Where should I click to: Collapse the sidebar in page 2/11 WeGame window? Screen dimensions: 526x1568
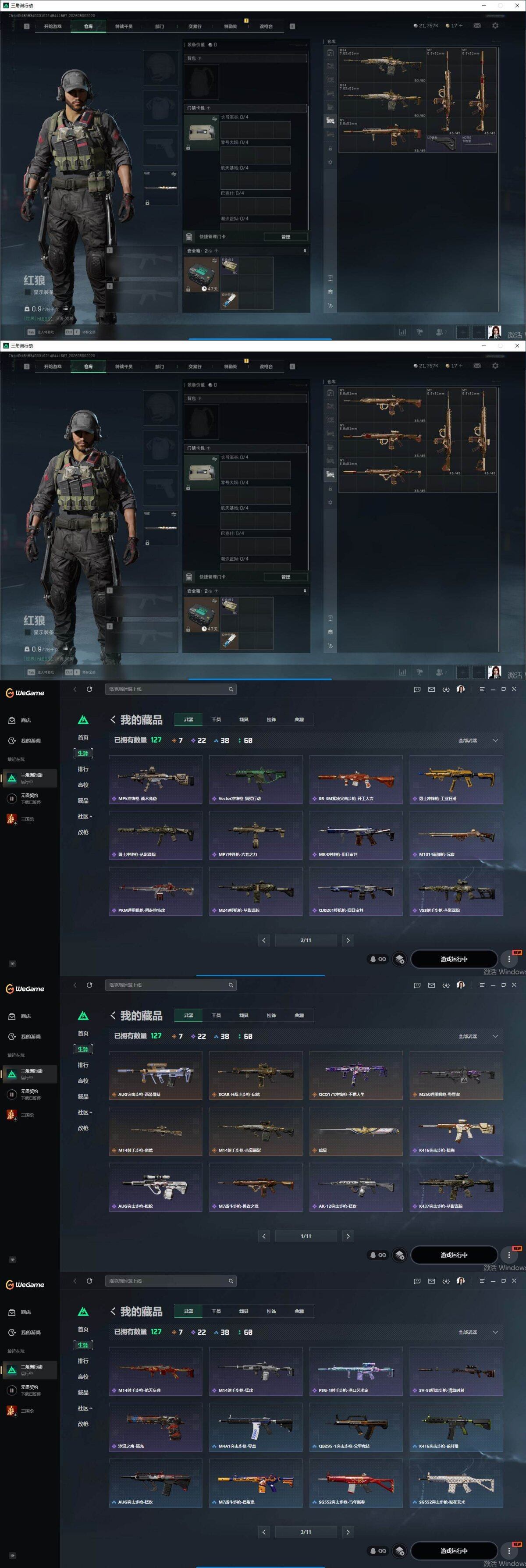pos(12,964)
